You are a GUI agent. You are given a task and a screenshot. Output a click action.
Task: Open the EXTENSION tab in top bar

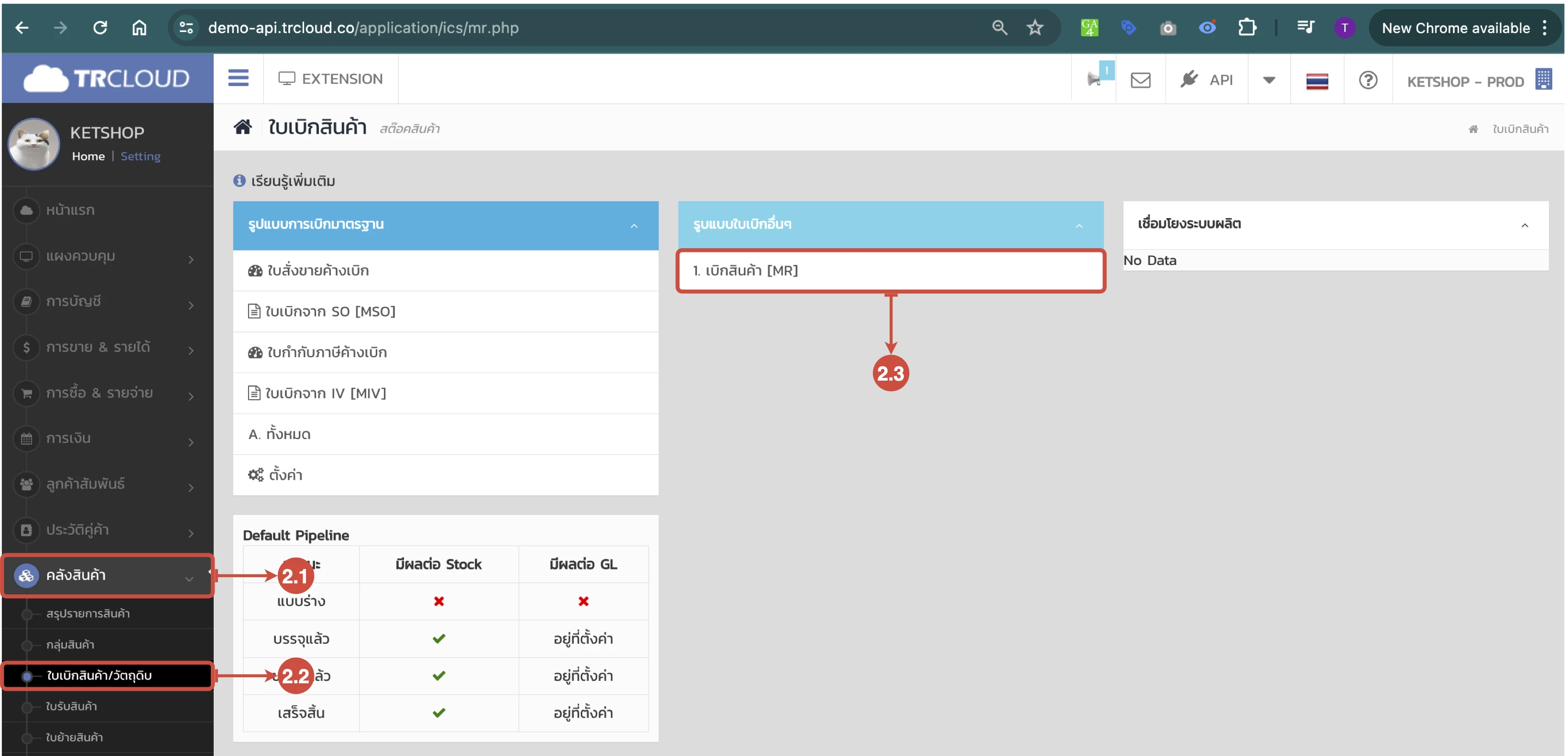330,79
